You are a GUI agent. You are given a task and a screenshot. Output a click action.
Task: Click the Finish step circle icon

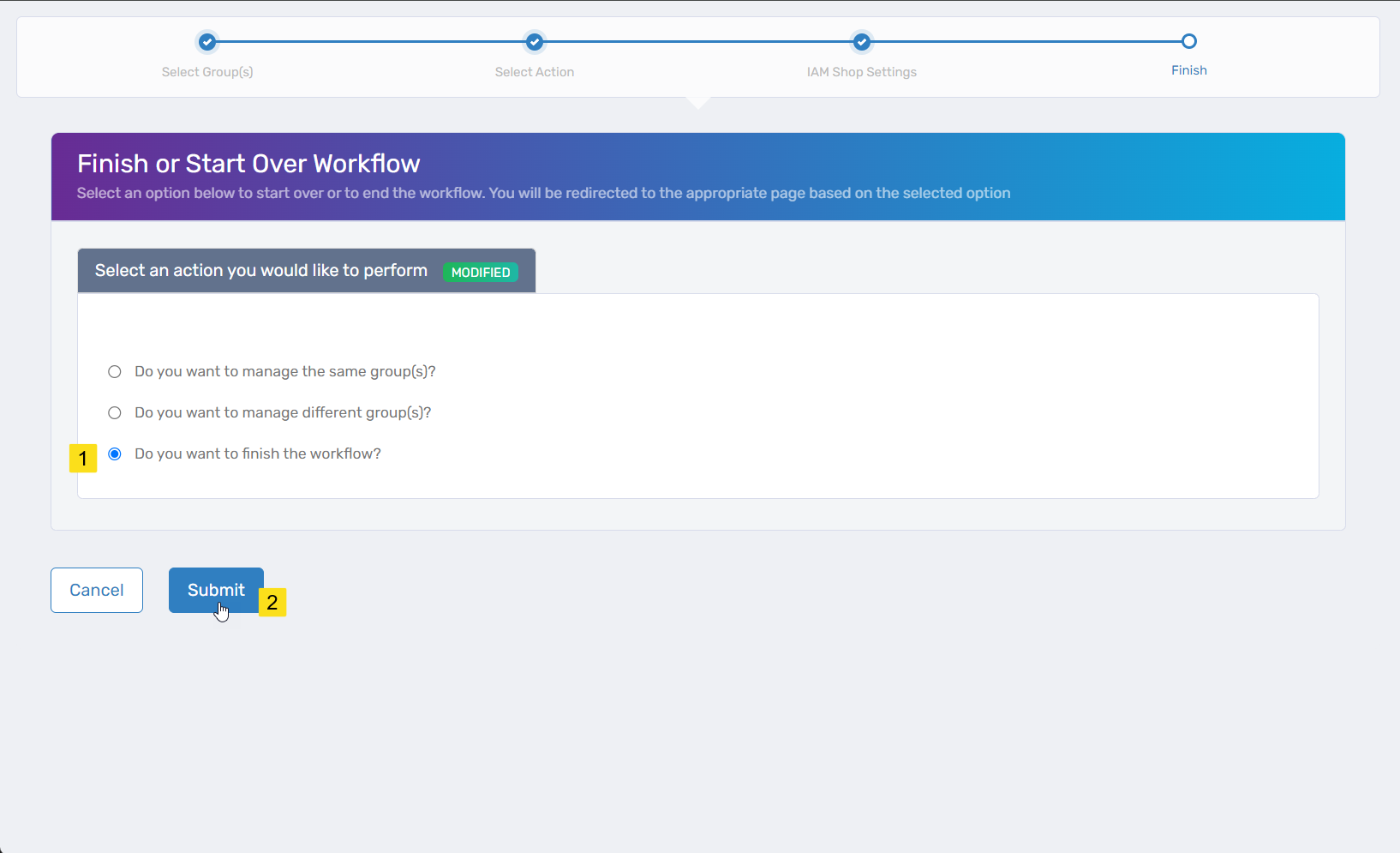tap(1188, 41)
